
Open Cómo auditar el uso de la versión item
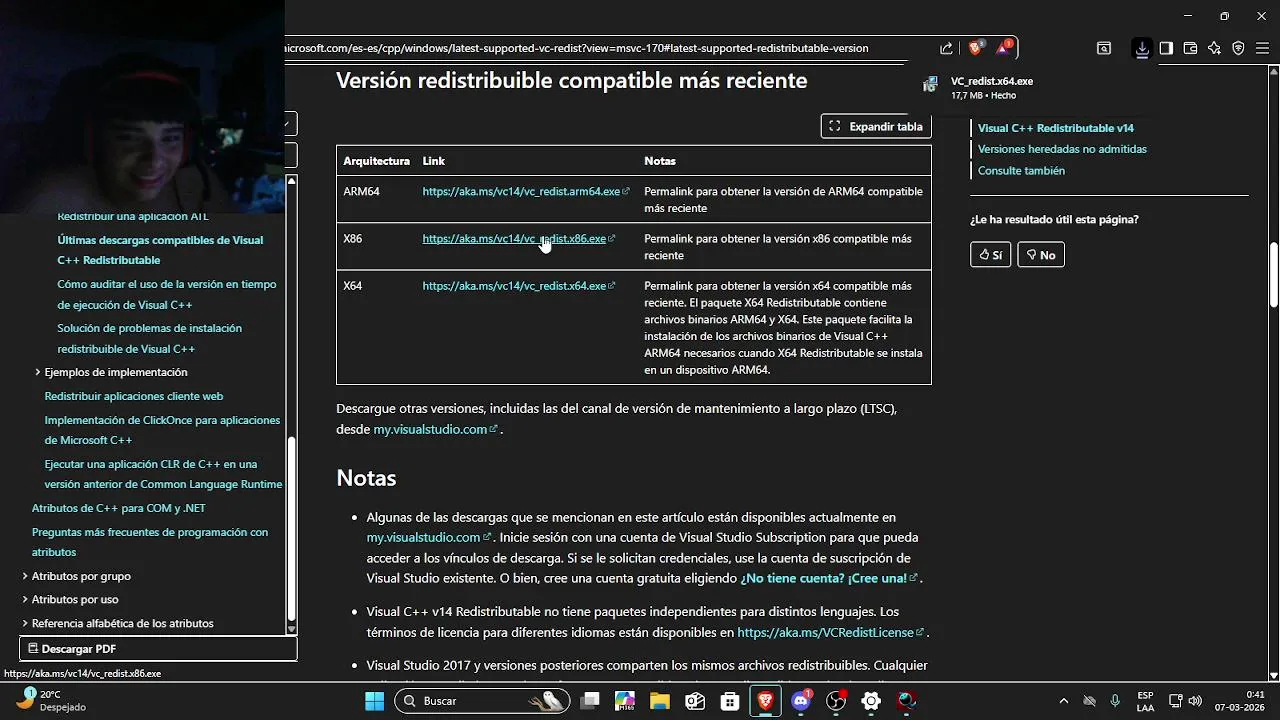167,294
